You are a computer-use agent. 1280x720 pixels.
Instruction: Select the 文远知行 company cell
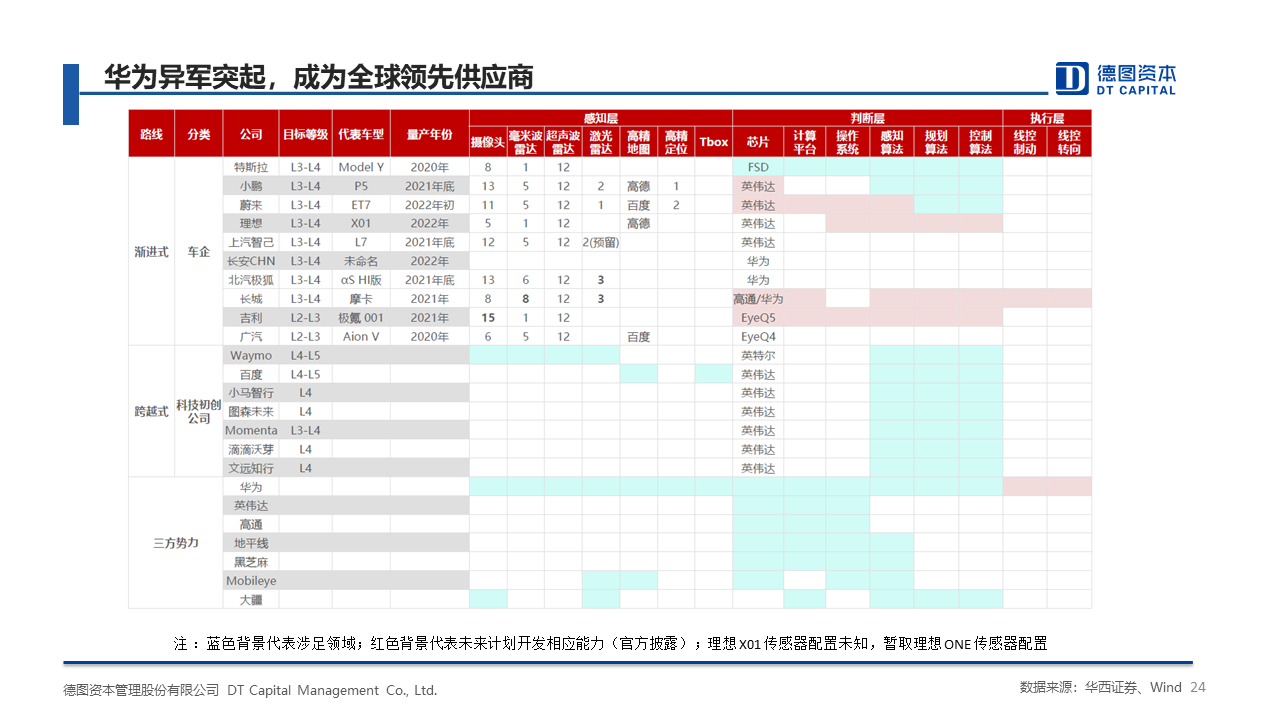click(251, 468)
